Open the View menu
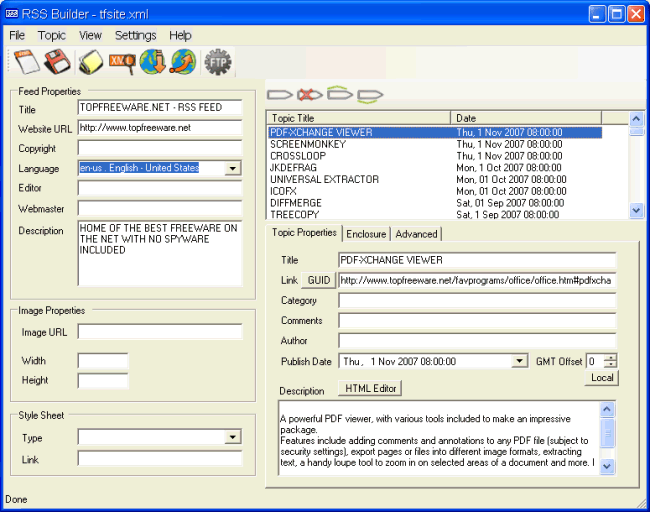 click(x=90, y=36)
